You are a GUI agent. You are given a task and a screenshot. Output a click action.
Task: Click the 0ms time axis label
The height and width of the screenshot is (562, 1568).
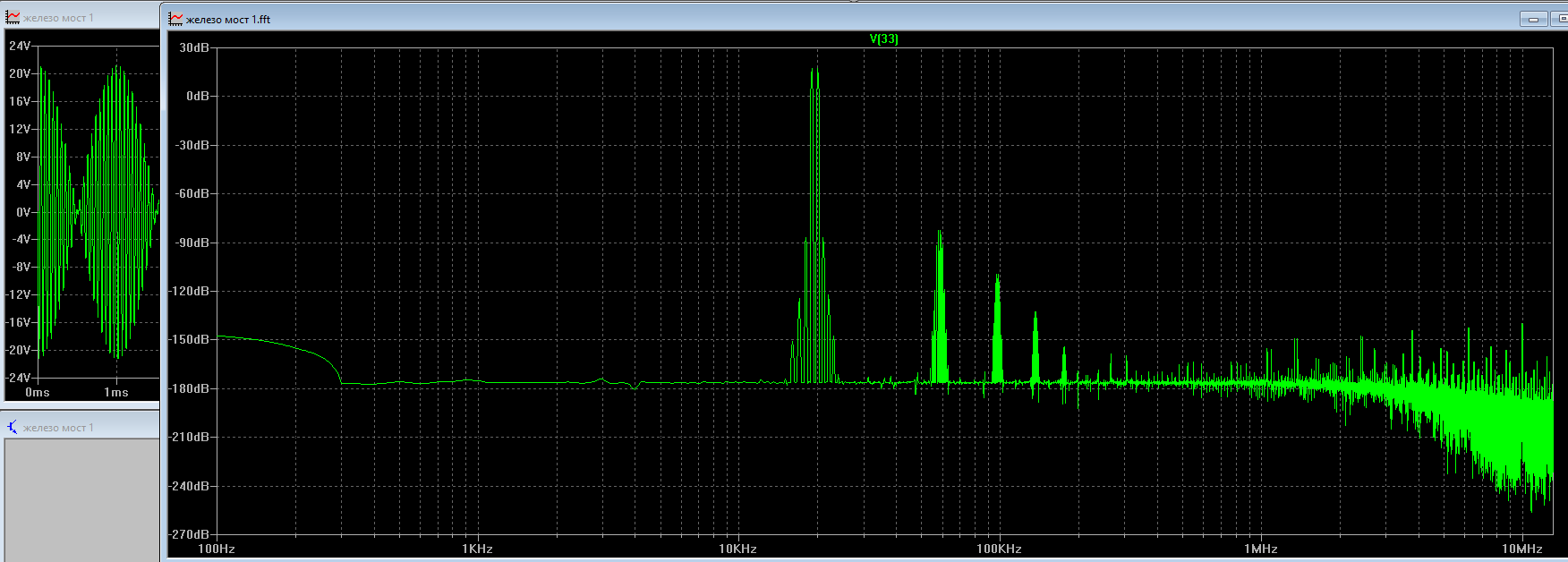pos(38,392)
